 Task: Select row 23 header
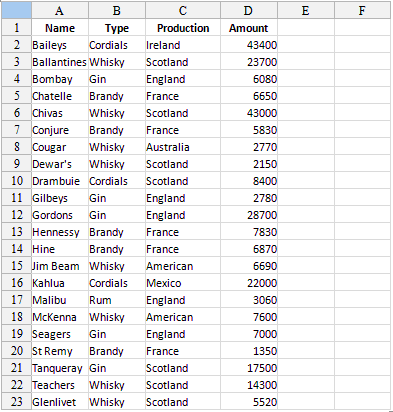pyautogui.click(x=16, y=402)
